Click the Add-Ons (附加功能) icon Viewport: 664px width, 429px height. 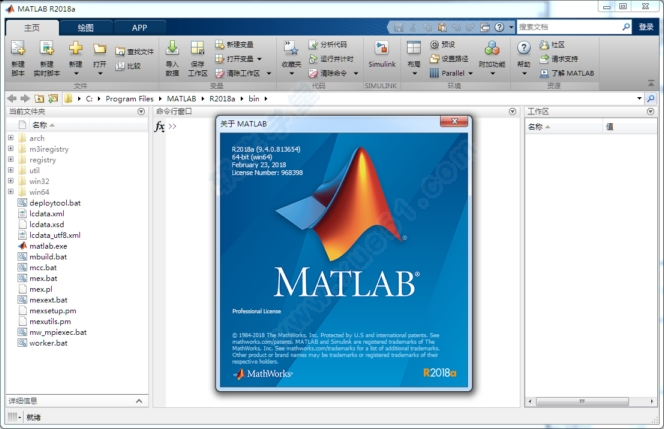click(x=492, y=48)
